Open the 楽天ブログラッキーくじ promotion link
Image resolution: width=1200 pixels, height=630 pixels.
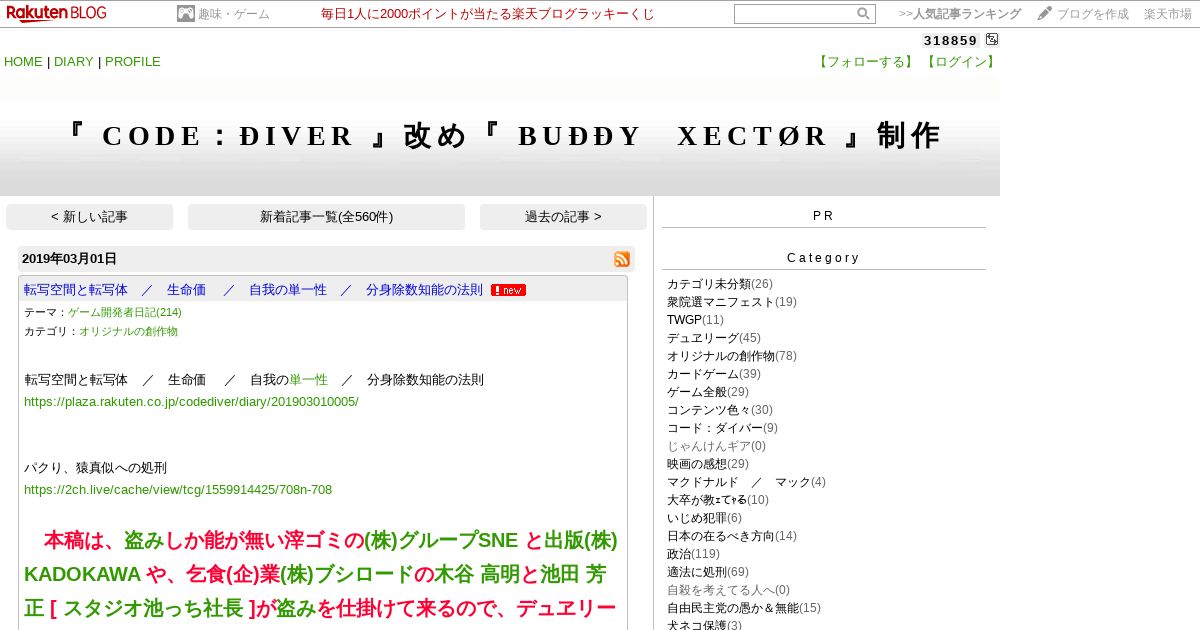coord(488,14)
